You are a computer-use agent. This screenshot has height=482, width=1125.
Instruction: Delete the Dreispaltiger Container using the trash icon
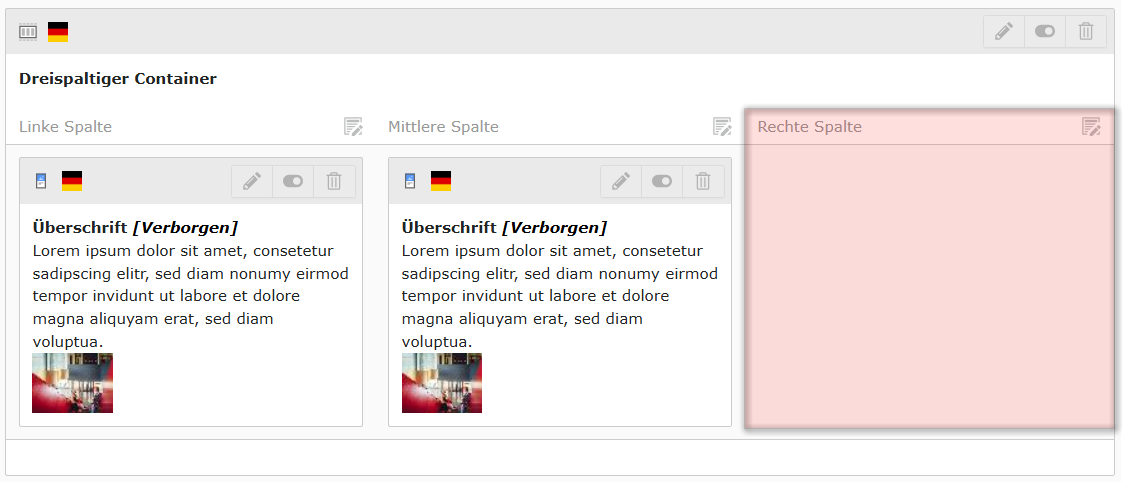point(1086,32)
